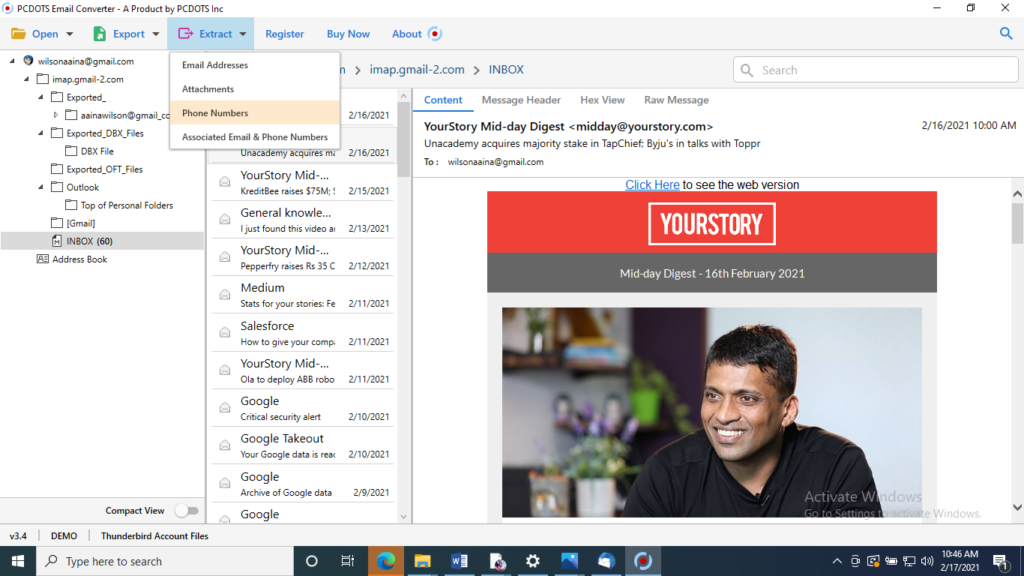Screen dimensions: 1024x576
Task: Click the Export green file icon
Action: 99,33
